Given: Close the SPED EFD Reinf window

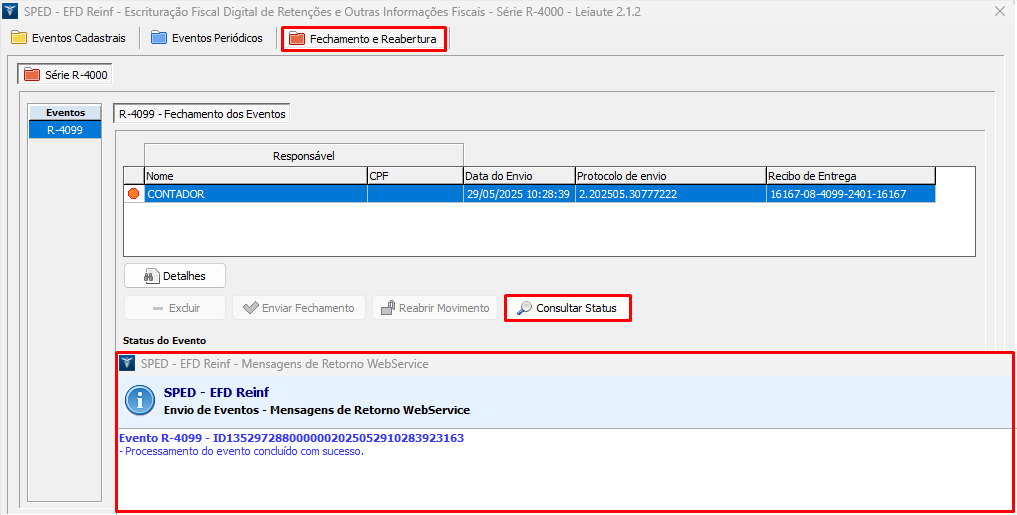Looking at the screenshot, I should tap(999, 11).
